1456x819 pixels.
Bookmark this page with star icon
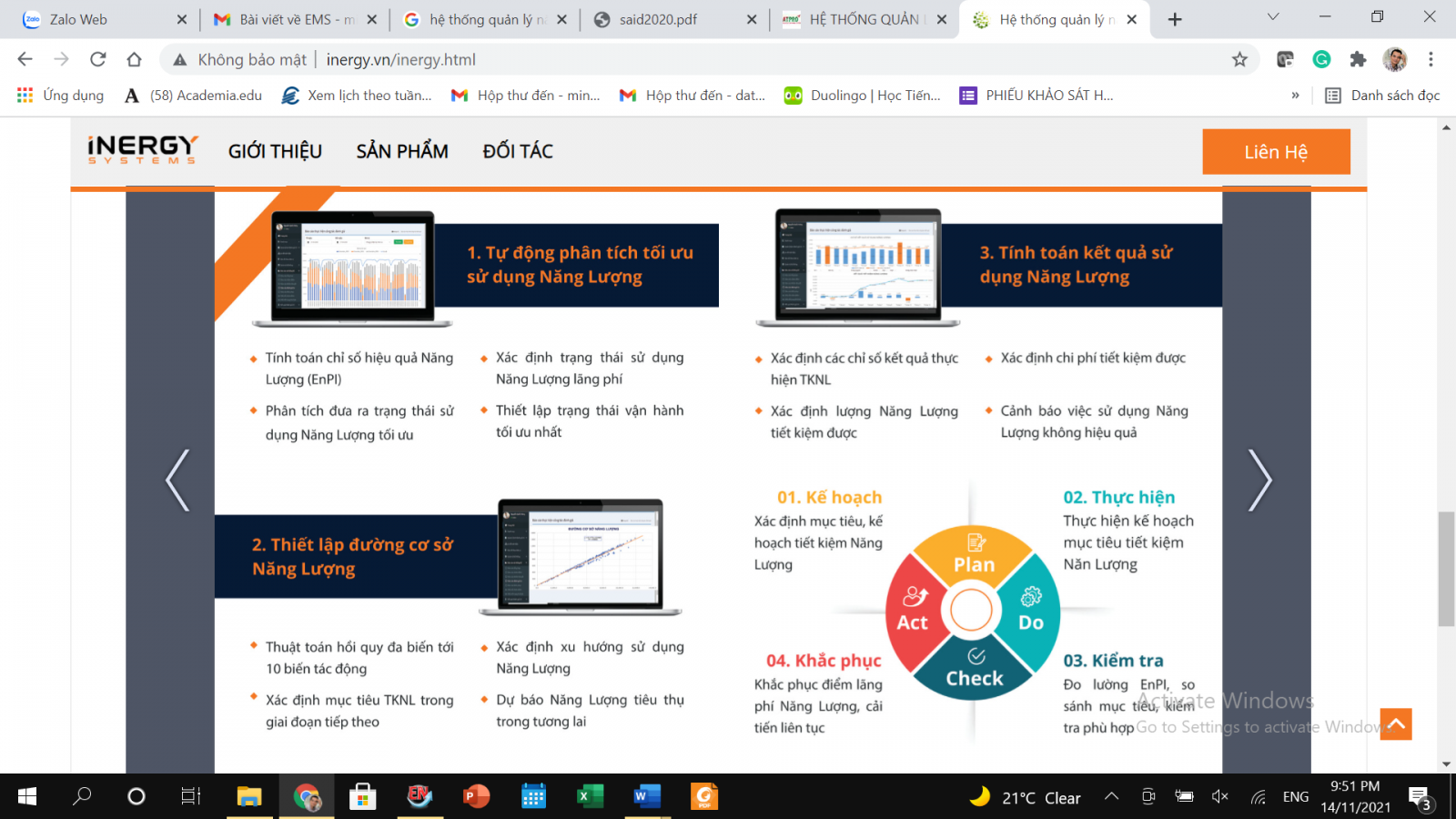tap(1239, 59)
